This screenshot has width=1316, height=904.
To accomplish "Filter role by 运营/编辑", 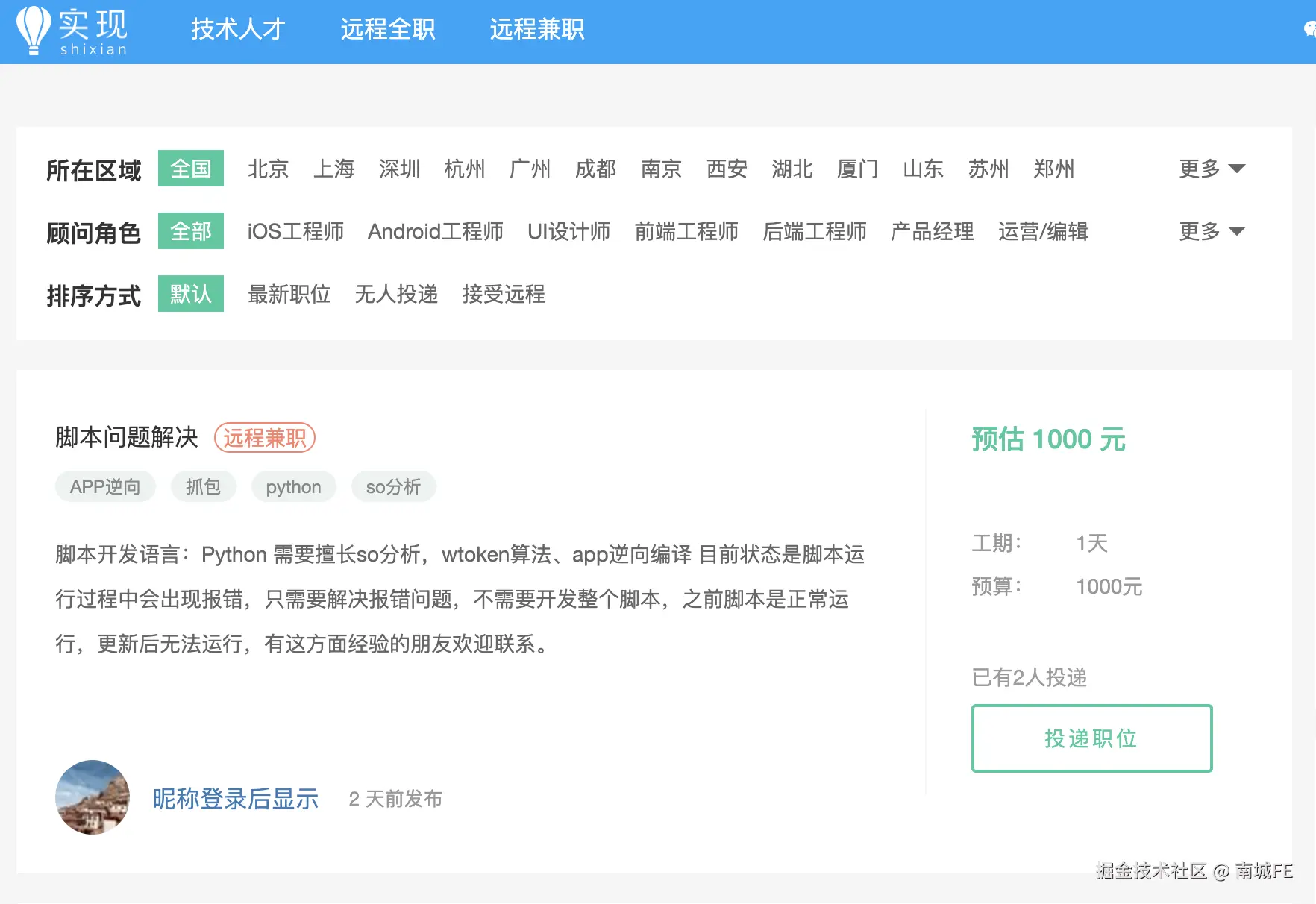I will click(x=1043, y=232).
